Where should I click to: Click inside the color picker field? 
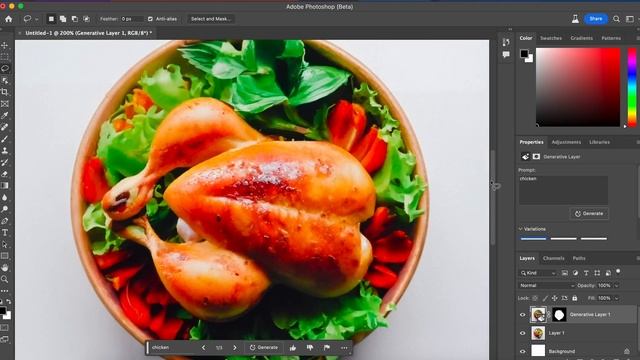578,87
